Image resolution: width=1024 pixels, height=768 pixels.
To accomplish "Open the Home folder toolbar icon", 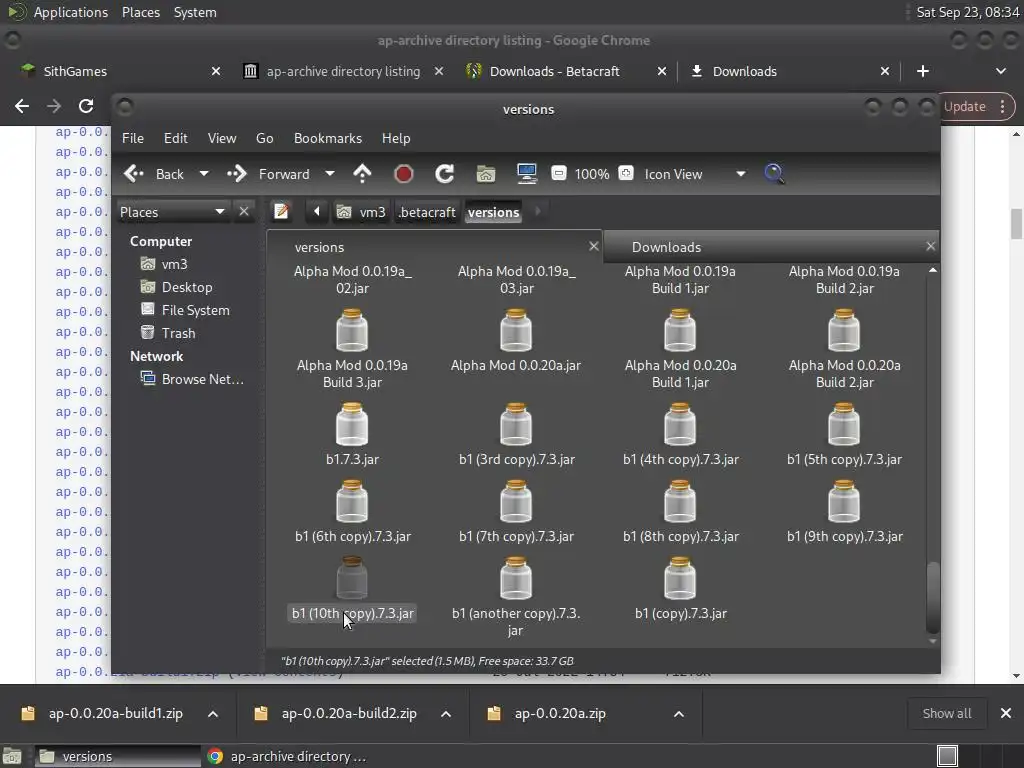I will pos(486,174).
